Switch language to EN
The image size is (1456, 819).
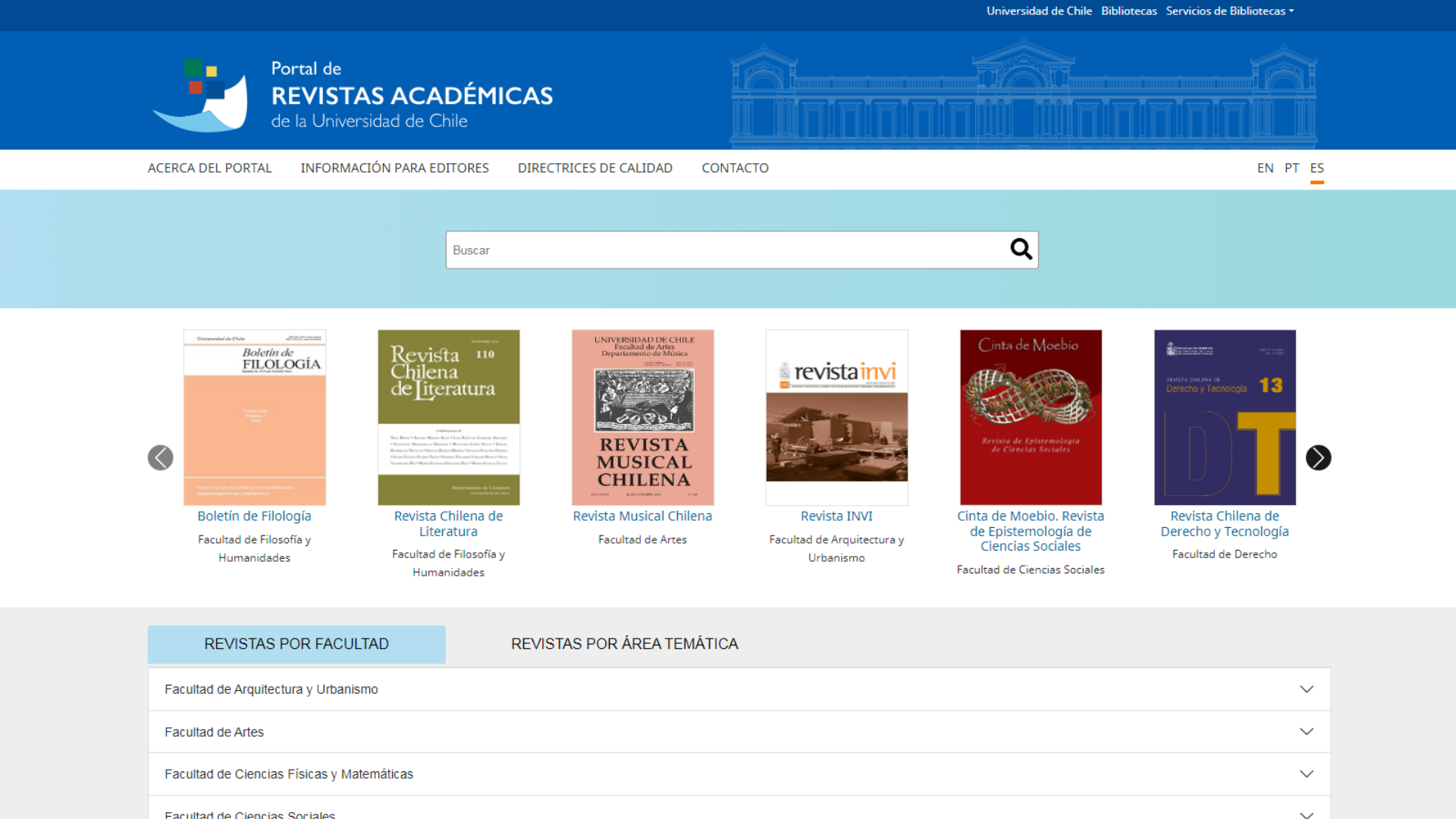1265,168
